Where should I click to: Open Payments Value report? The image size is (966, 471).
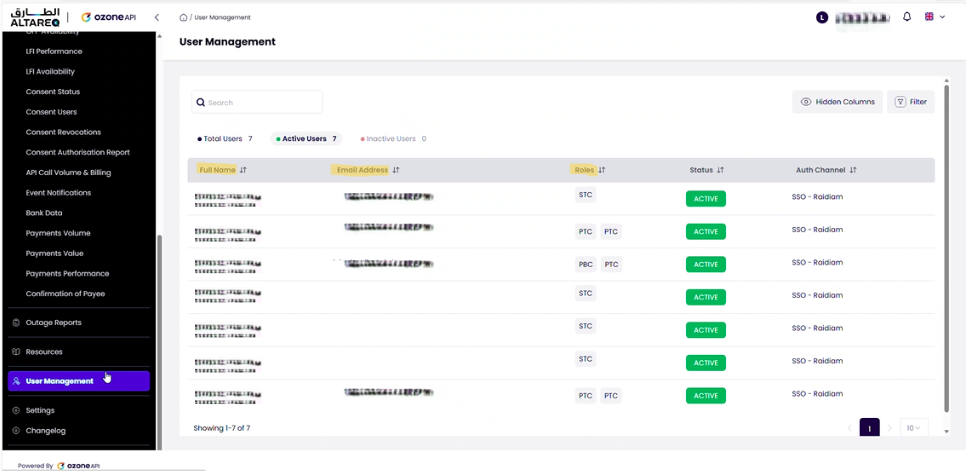coord(54,254)
